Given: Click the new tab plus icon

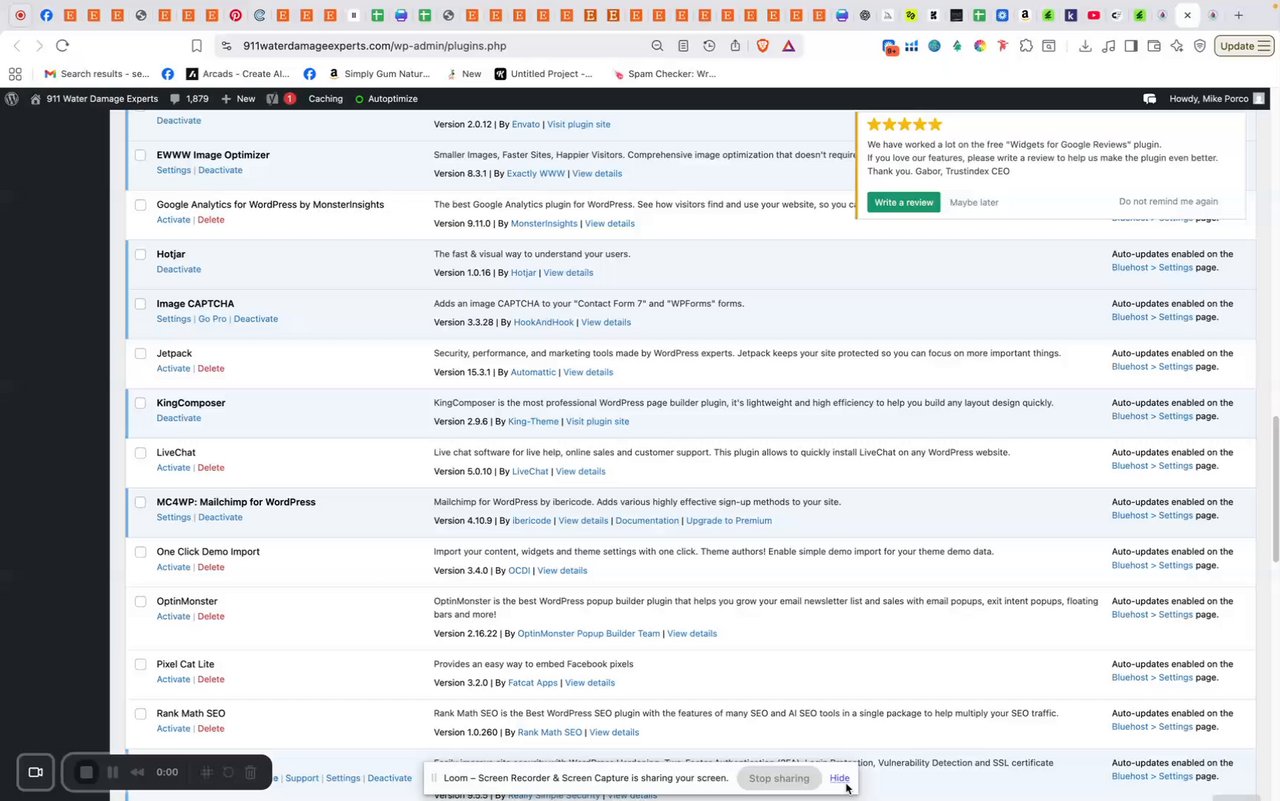Looking at the screenshot, I should (1238, 16).
